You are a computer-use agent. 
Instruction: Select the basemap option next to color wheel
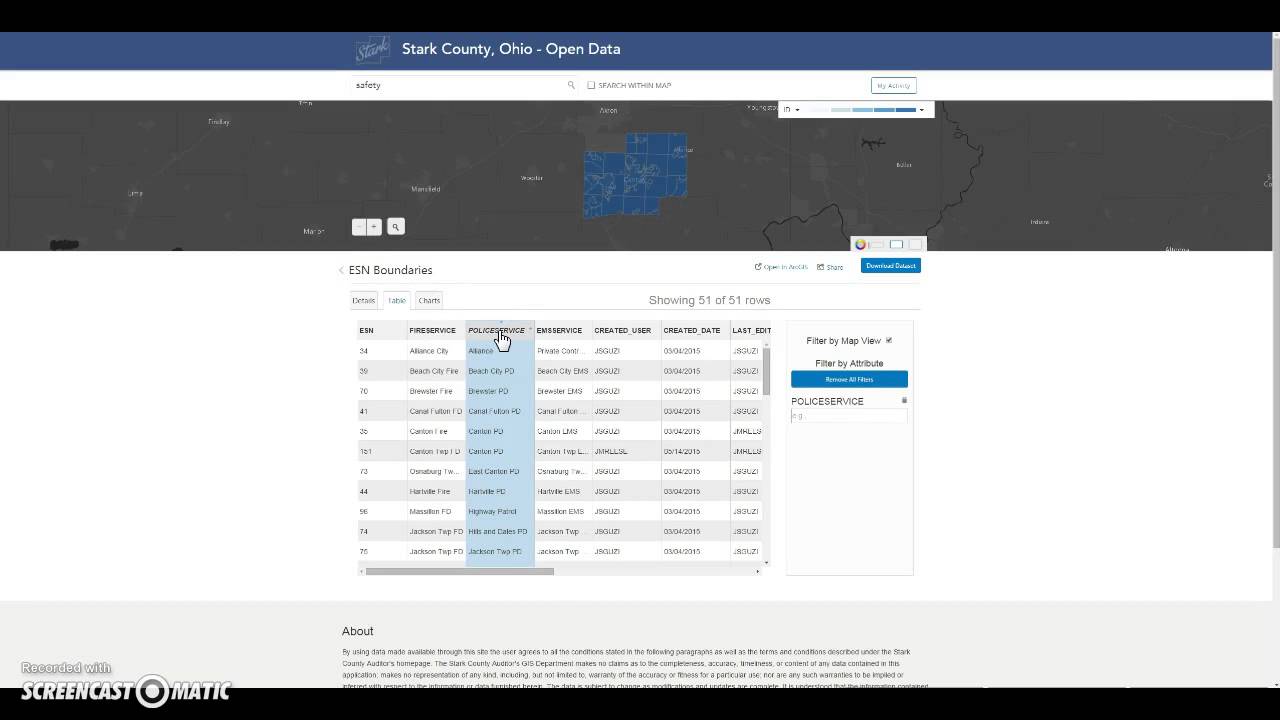[x=877, y=244]
